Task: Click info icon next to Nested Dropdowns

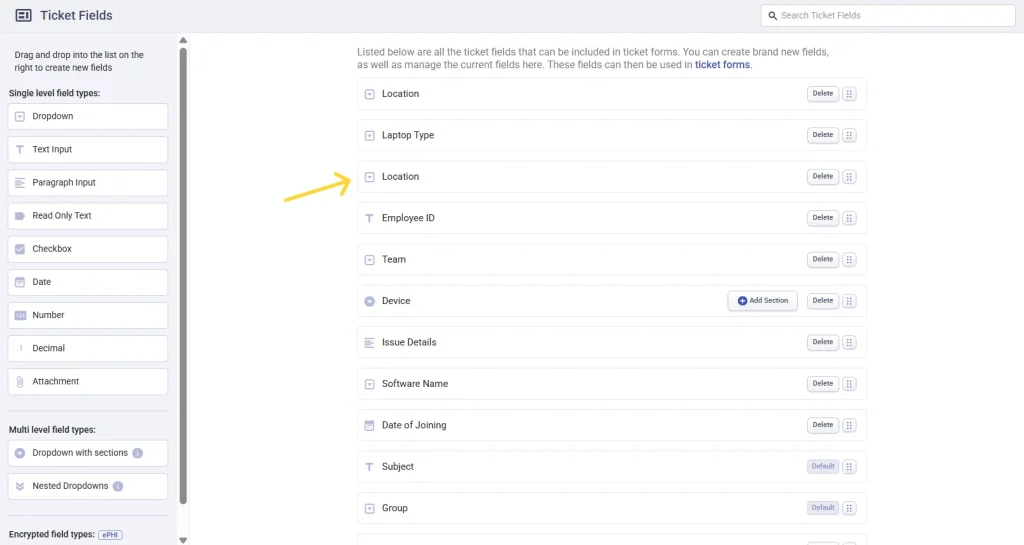Action: click(x=118, y=486)
